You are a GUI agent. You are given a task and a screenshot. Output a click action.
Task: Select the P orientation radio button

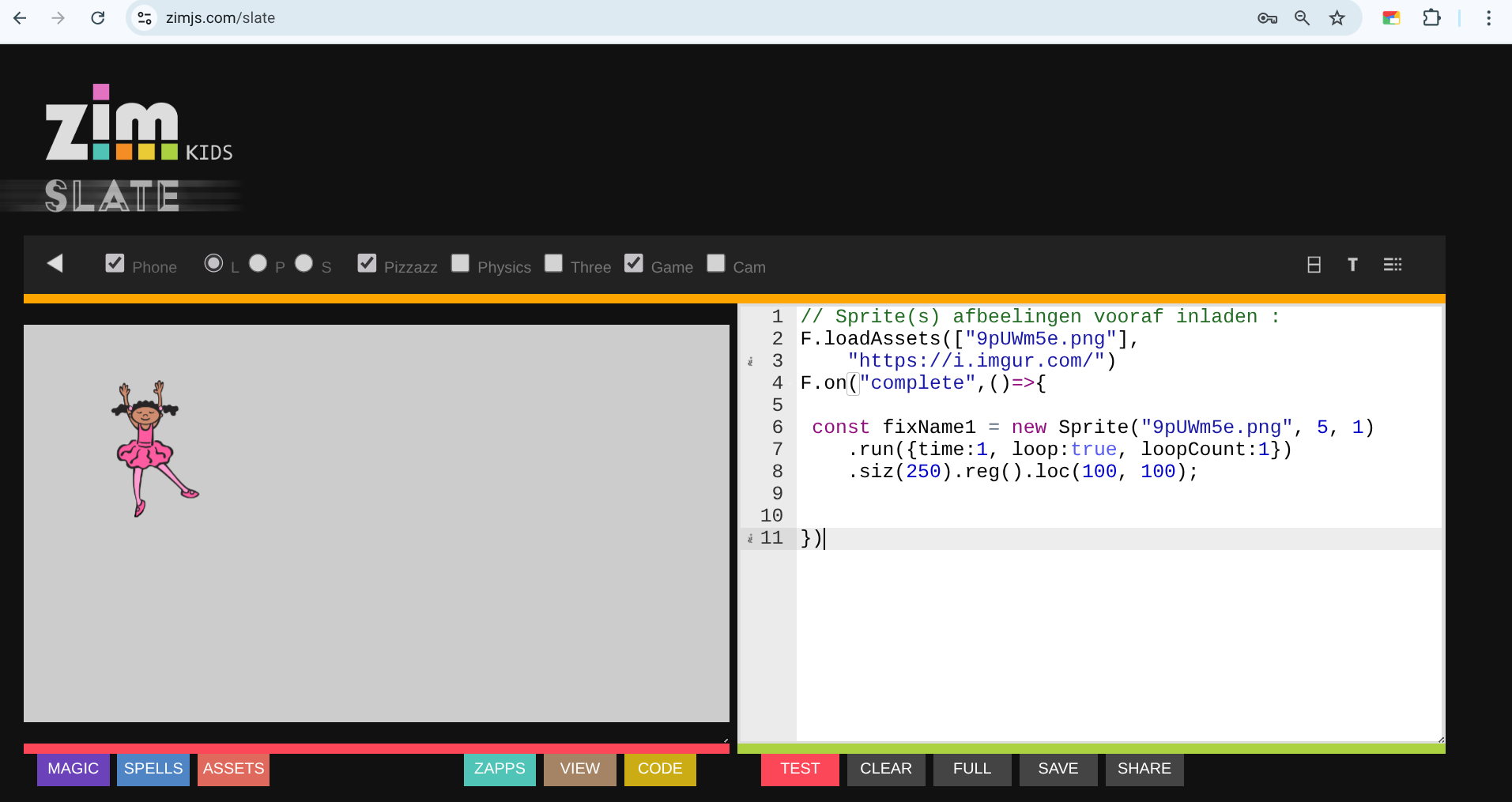(x=258, y=263)
